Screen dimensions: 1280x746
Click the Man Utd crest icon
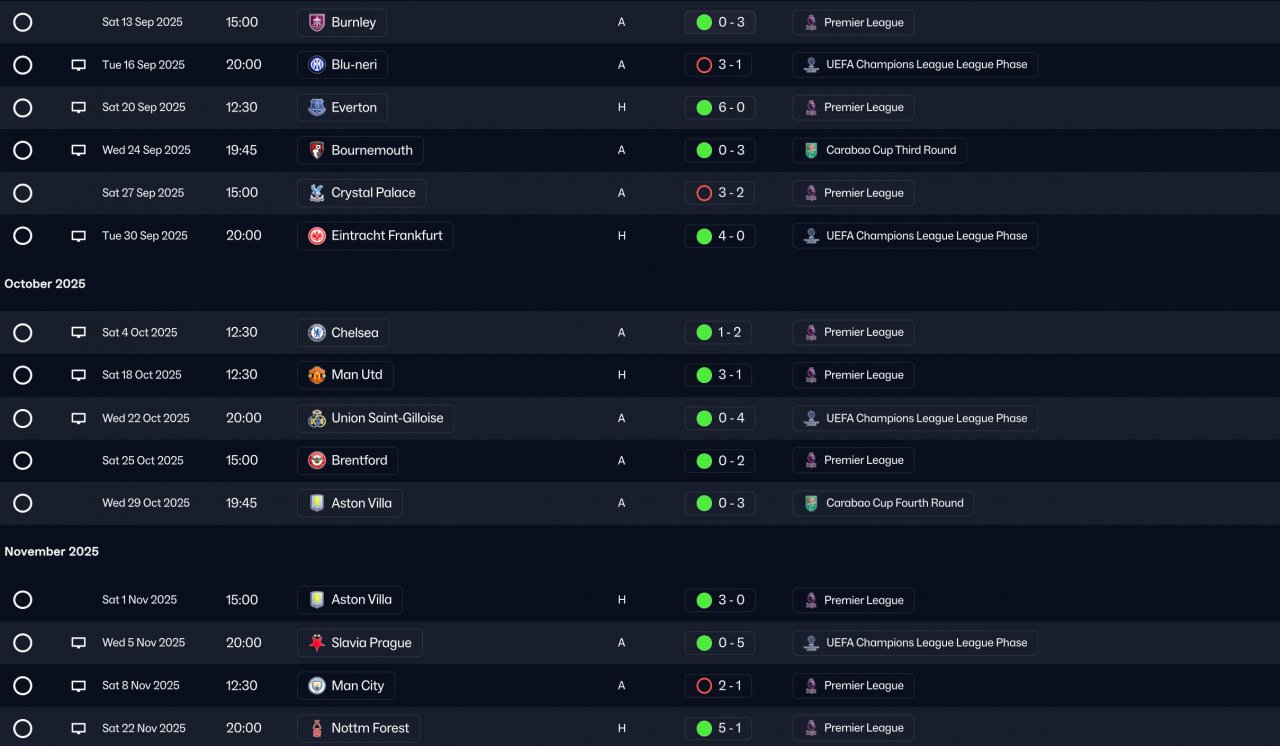pyautogui.click(x=317, y=375)
